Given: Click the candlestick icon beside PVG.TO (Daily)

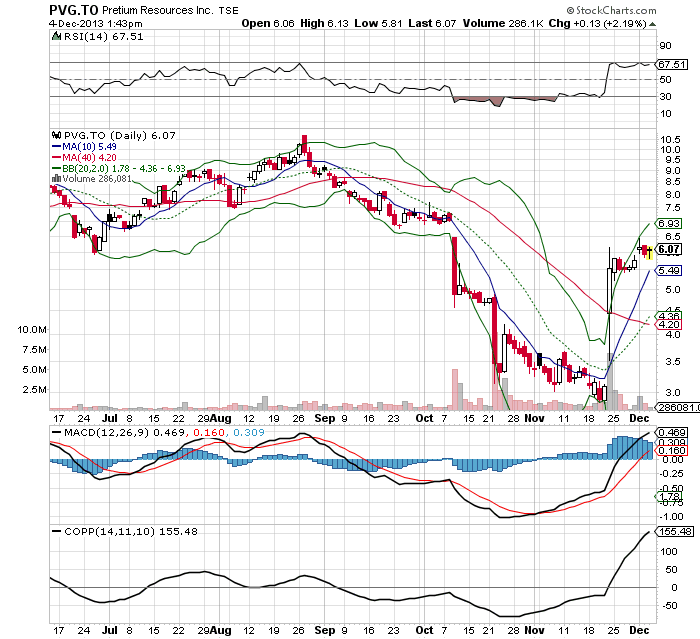Looking at the screenshot, I should pyautogui.click(x=56, y=135).
